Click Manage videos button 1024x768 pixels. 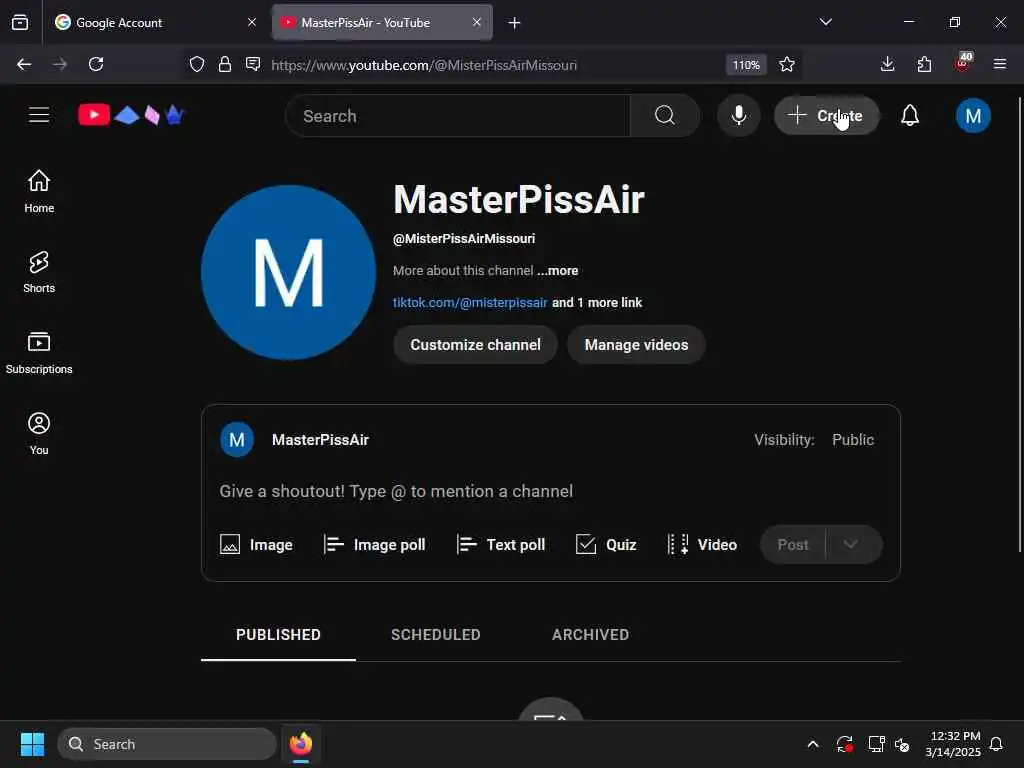coord(636,344)
